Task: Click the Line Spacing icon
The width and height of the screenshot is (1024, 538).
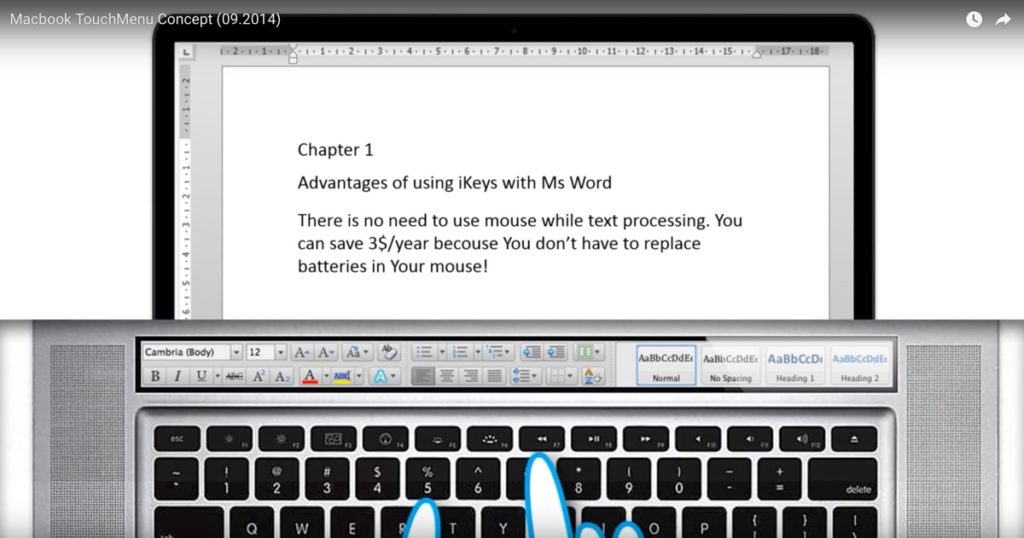Action: tap(525, 376)
